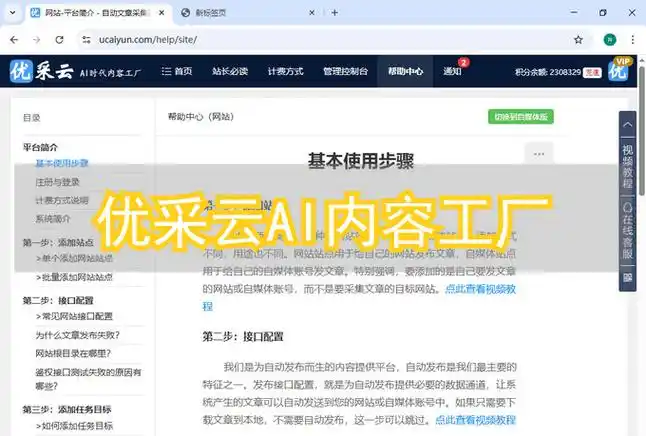Open 首页 in navigation bar

[177, 71]
